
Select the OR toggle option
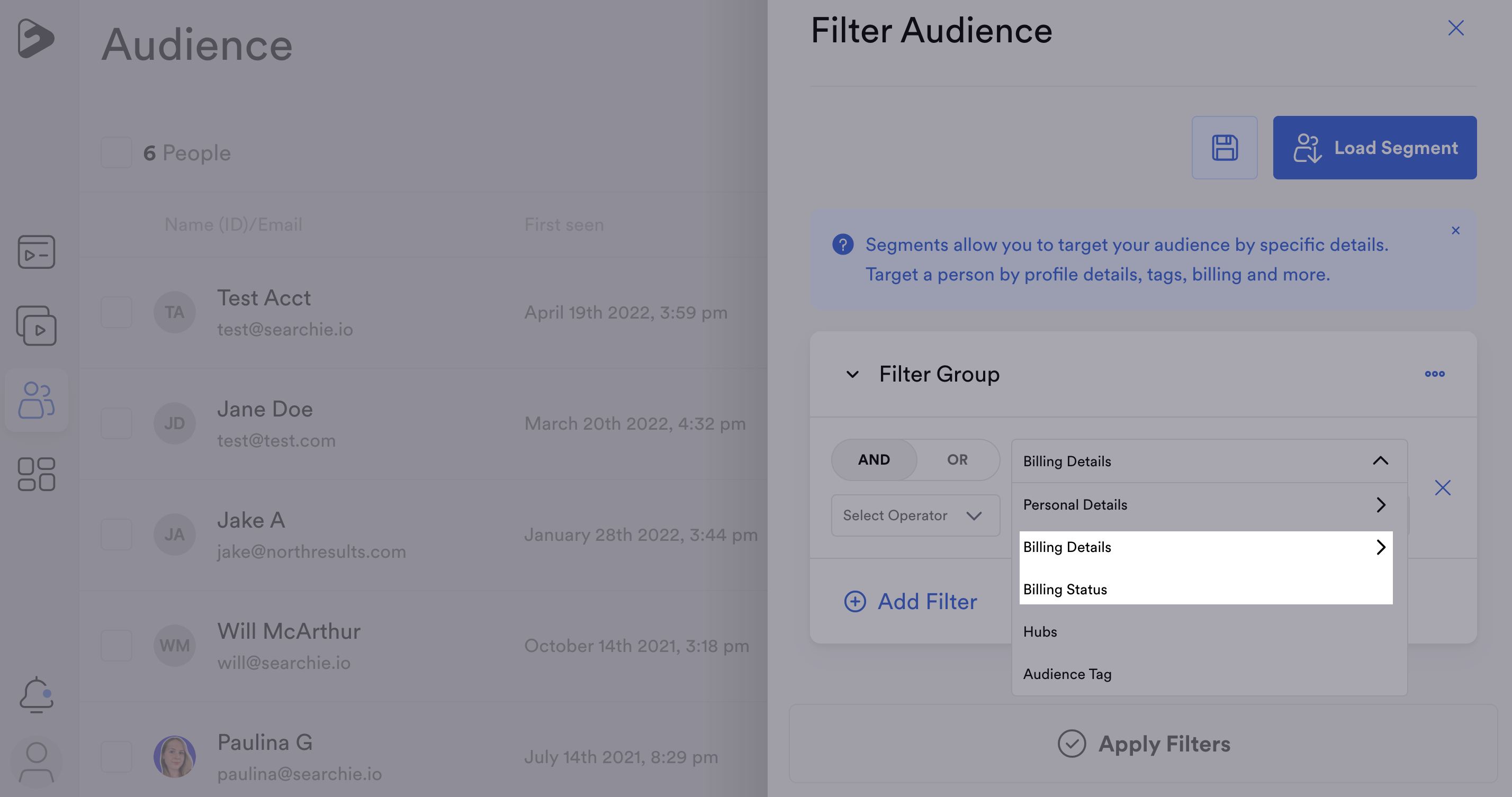(957, 459)
